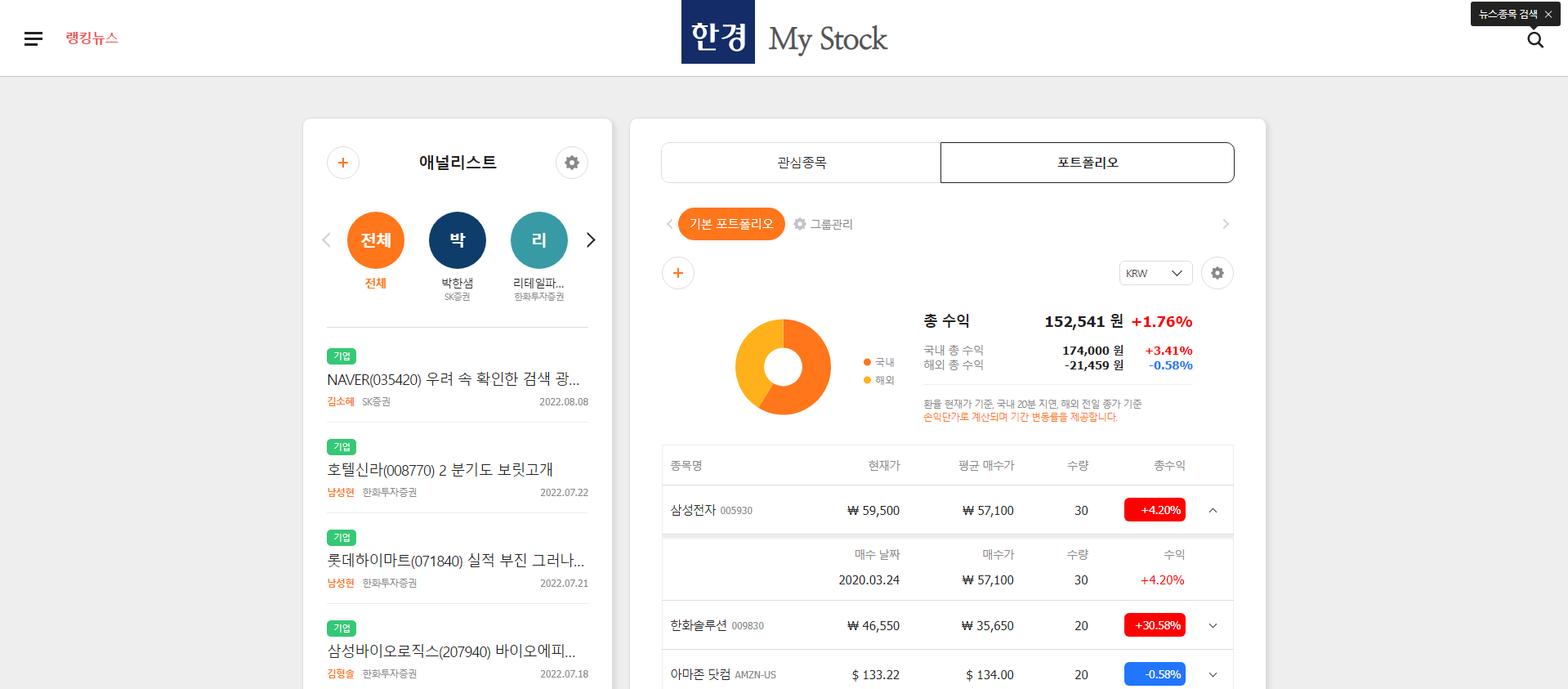The height and width of the screenshot is (689, 1568).
Task: Click the 국내 legend item
Action: click(x=879, y=362)
